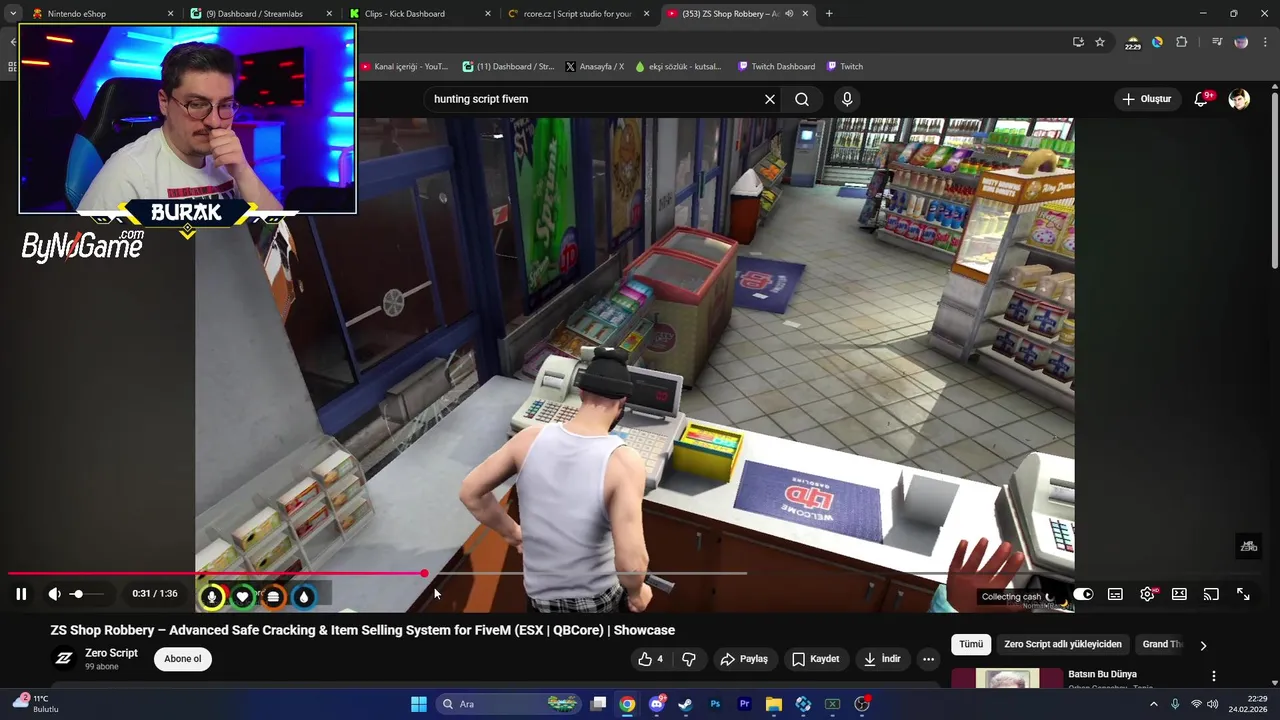Install app icon in address bar
This screenshot has height=720, width=1280.
click(x=1078, y=42)
